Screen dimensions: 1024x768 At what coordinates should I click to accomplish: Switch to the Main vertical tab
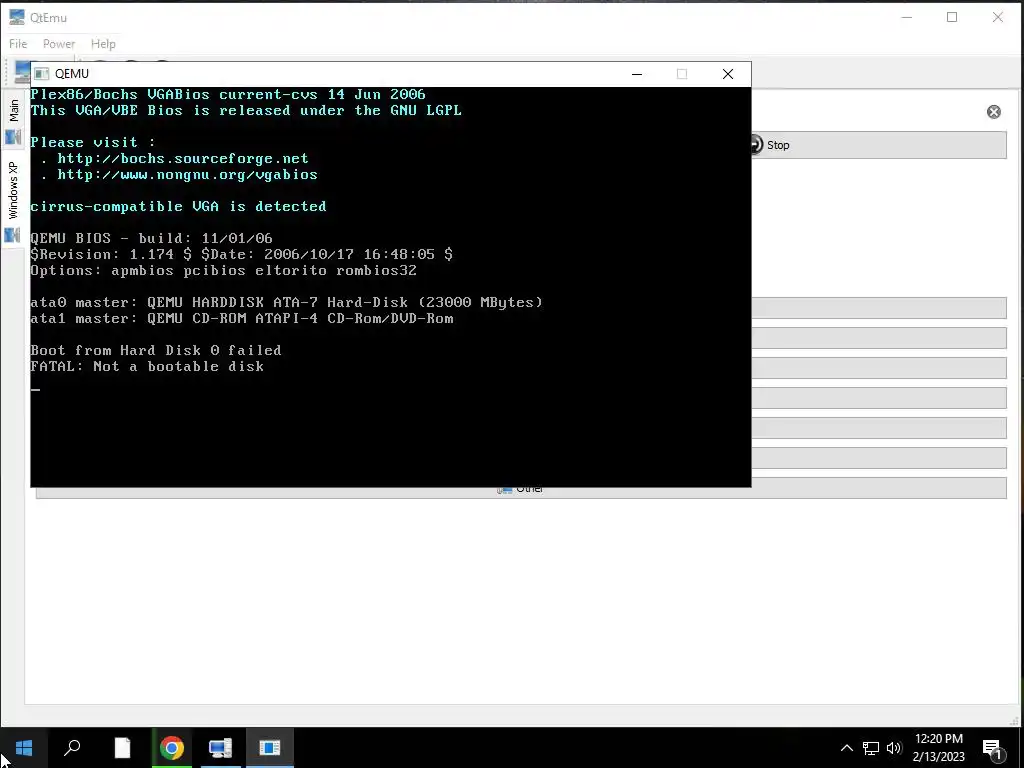coord(13,121)
